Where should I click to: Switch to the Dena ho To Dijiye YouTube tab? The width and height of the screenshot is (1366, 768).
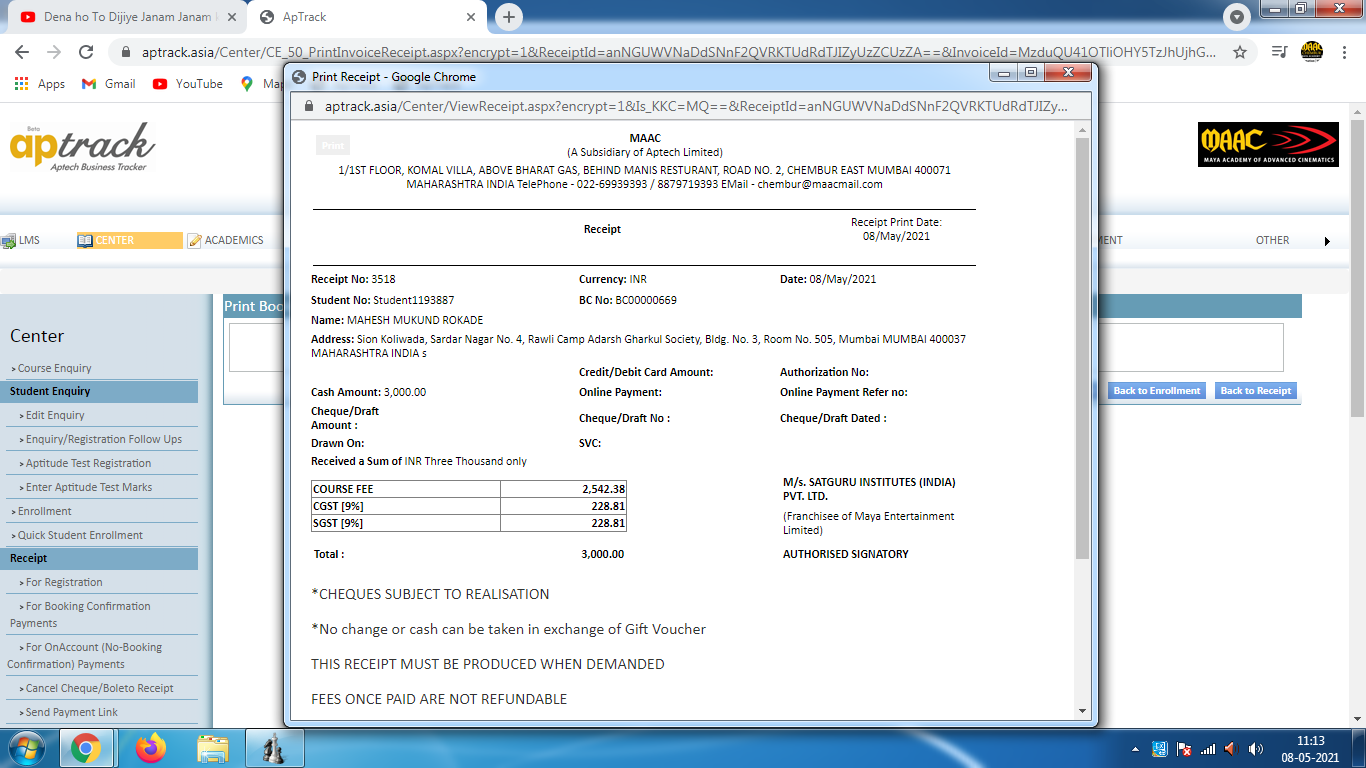coord(127,17)
